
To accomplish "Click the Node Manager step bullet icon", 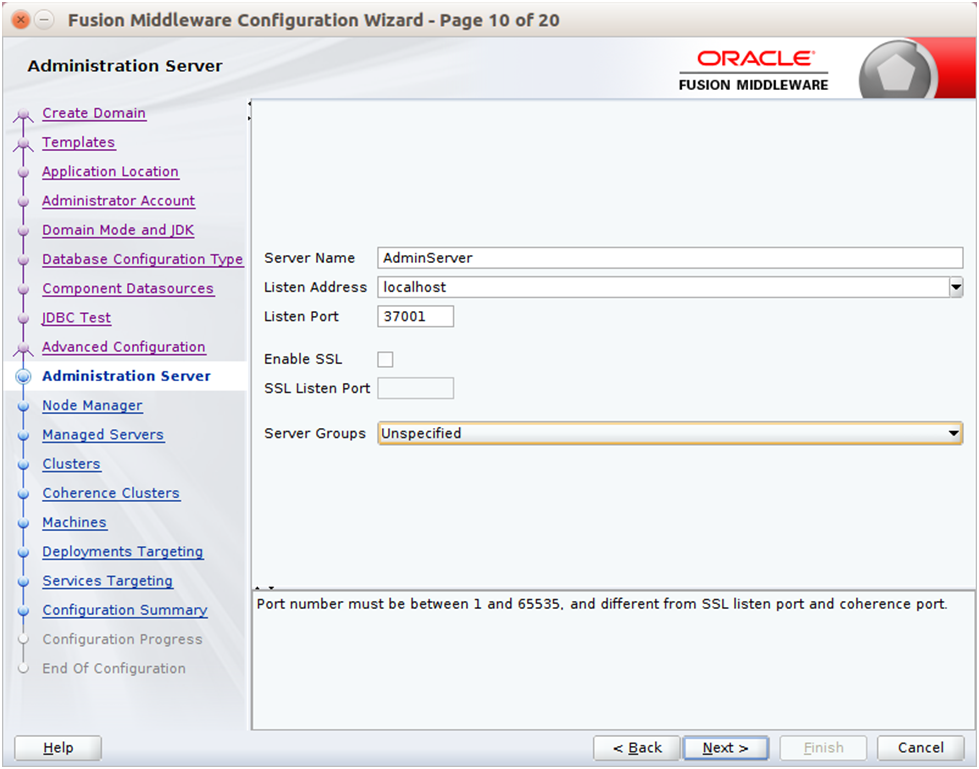I will pos(23,406).
